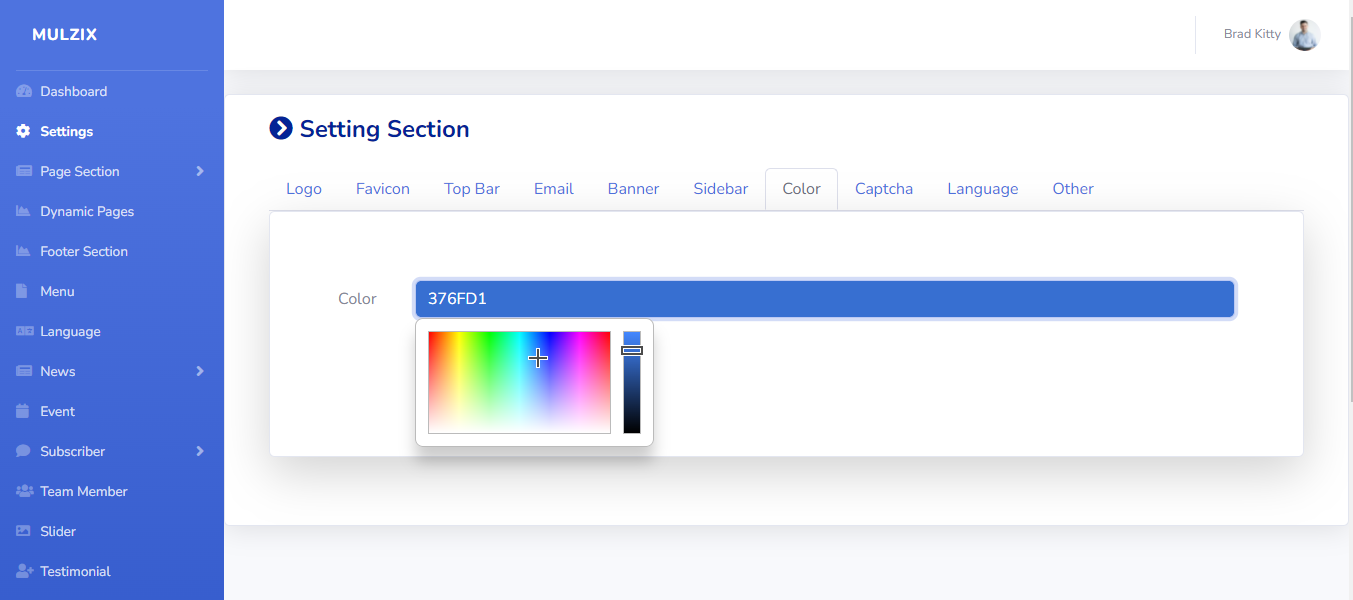This screenshot has height=600, width=1353.
Task: Open the Footer Section link
Action: click(84, 252)
